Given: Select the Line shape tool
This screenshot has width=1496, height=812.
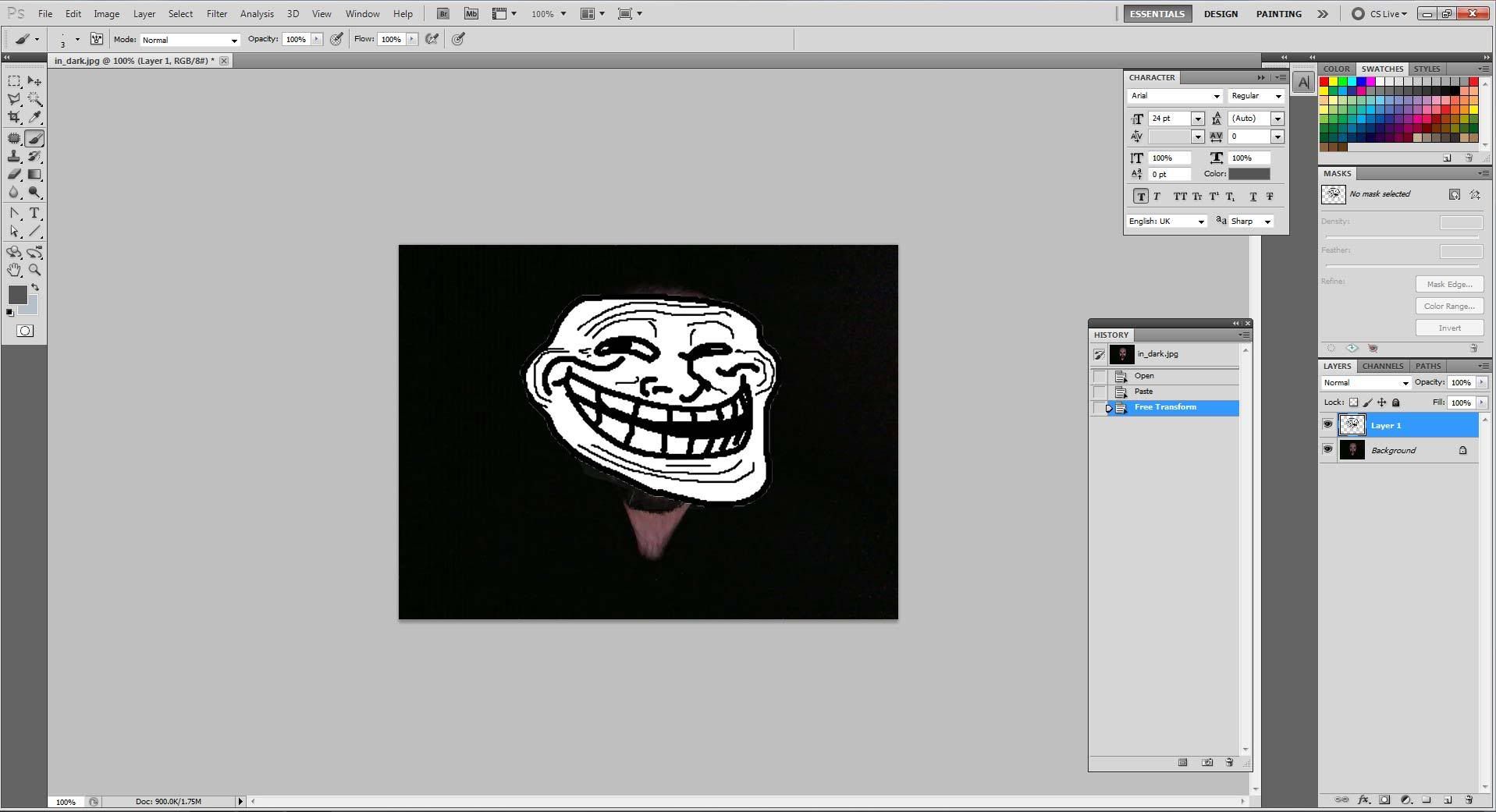Looking at the screenshot, I should [x=34, y=232].
